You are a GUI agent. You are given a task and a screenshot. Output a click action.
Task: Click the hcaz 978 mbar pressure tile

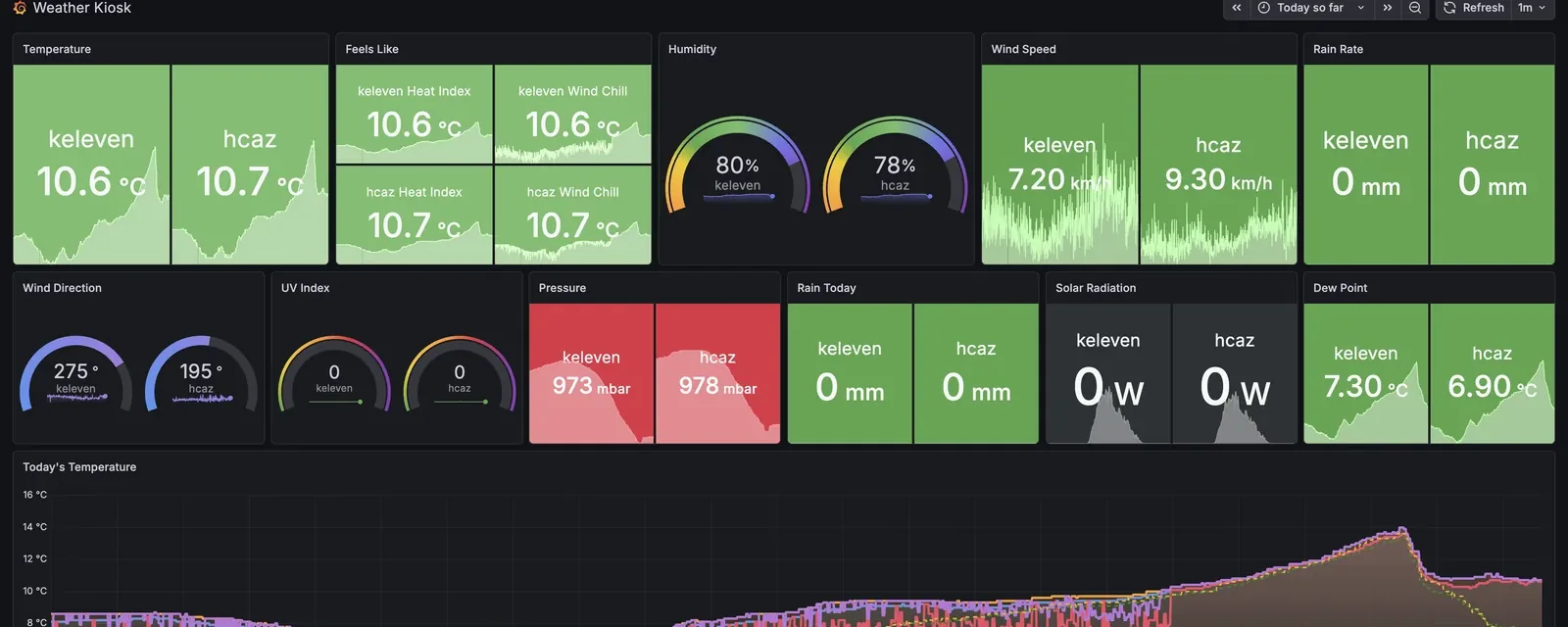717,373
